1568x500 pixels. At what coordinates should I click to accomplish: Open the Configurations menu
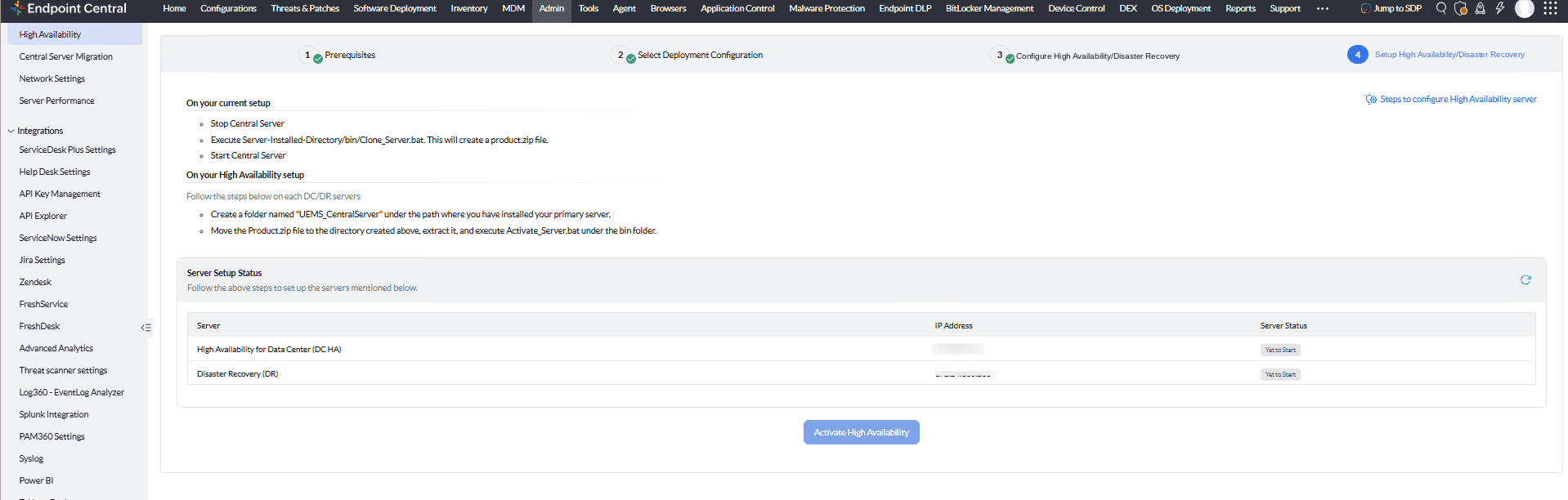(228, 8)
